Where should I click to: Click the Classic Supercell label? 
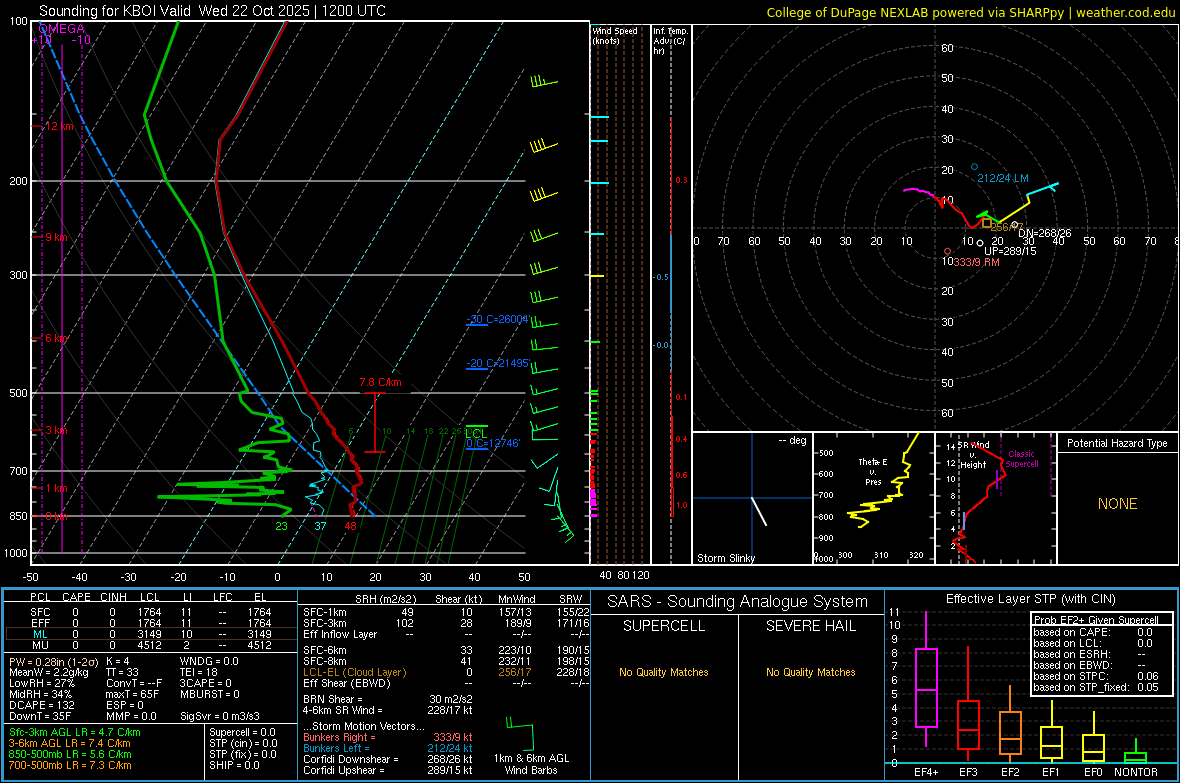1022,459
